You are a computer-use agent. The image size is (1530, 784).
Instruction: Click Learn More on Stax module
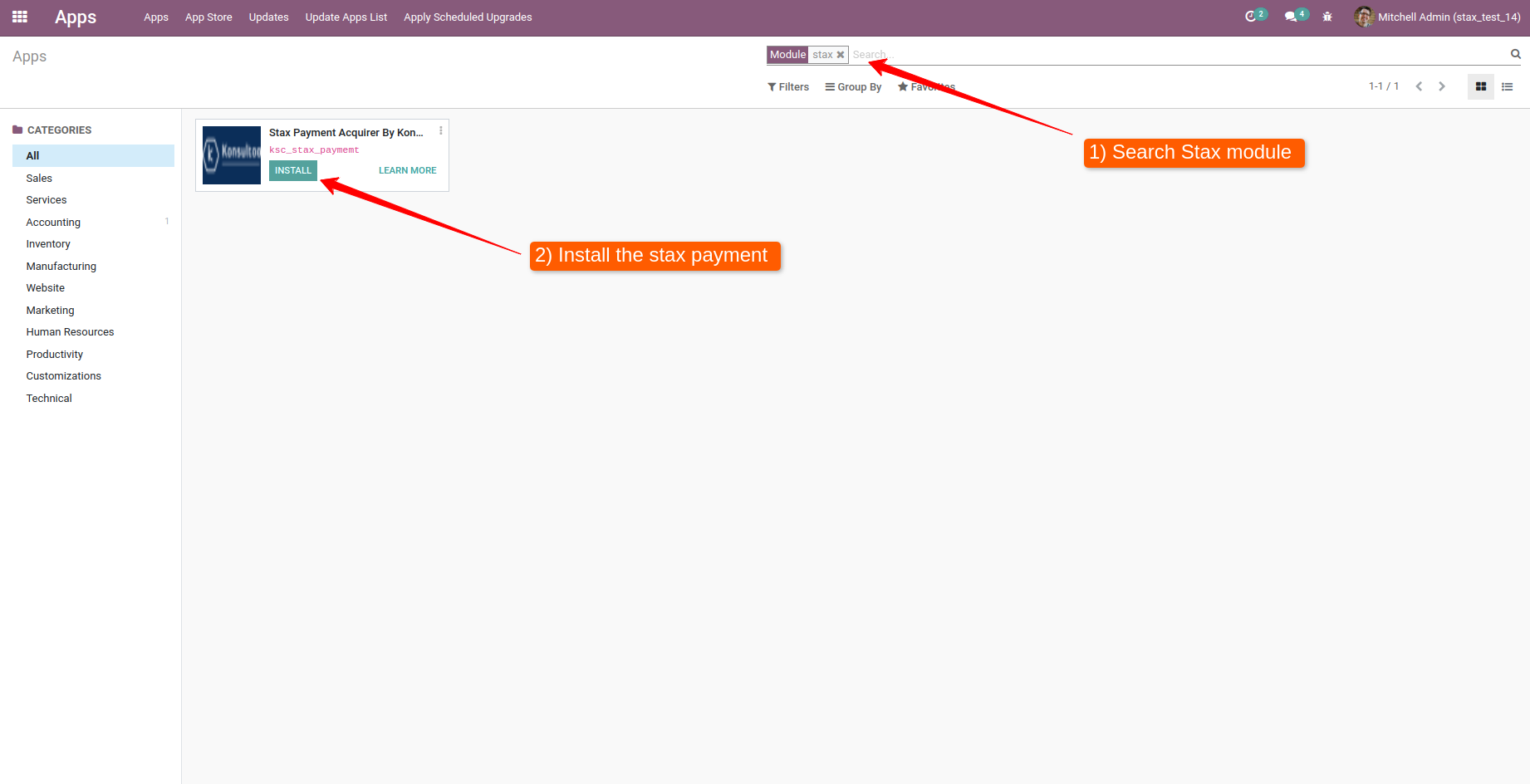tap(408, 170)
